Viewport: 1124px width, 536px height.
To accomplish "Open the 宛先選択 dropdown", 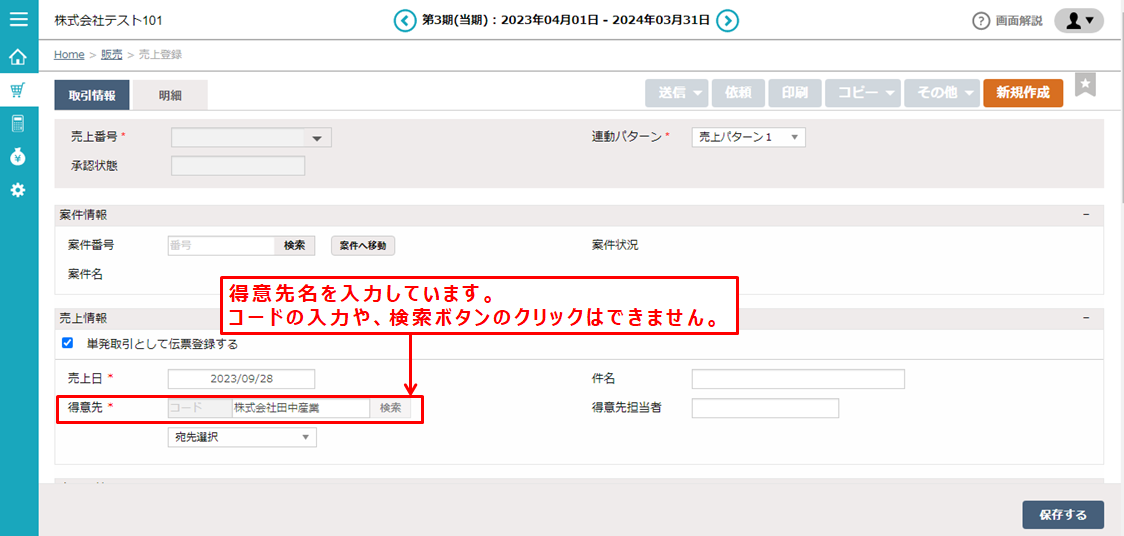I will click(241, 437).
